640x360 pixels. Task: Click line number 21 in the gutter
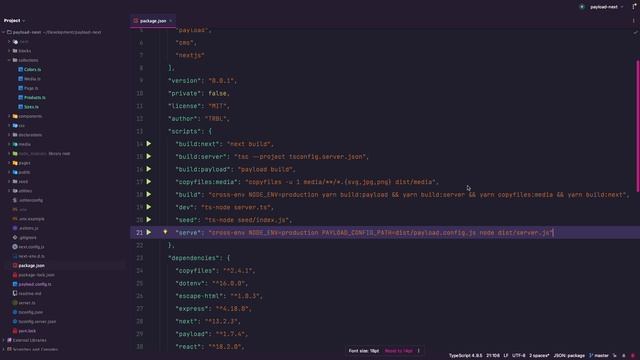[140, 232]
